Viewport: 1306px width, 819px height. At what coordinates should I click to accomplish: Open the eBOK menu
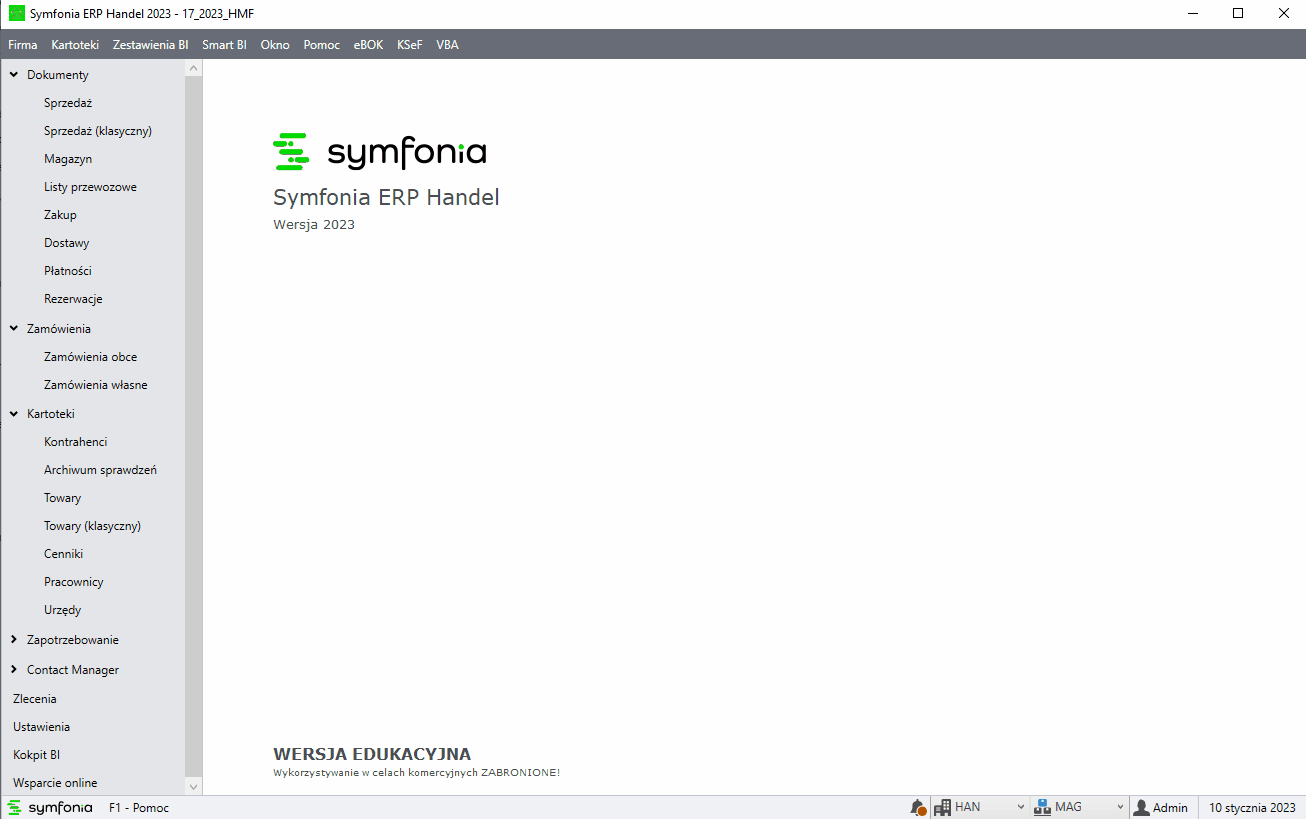point(368,45)
